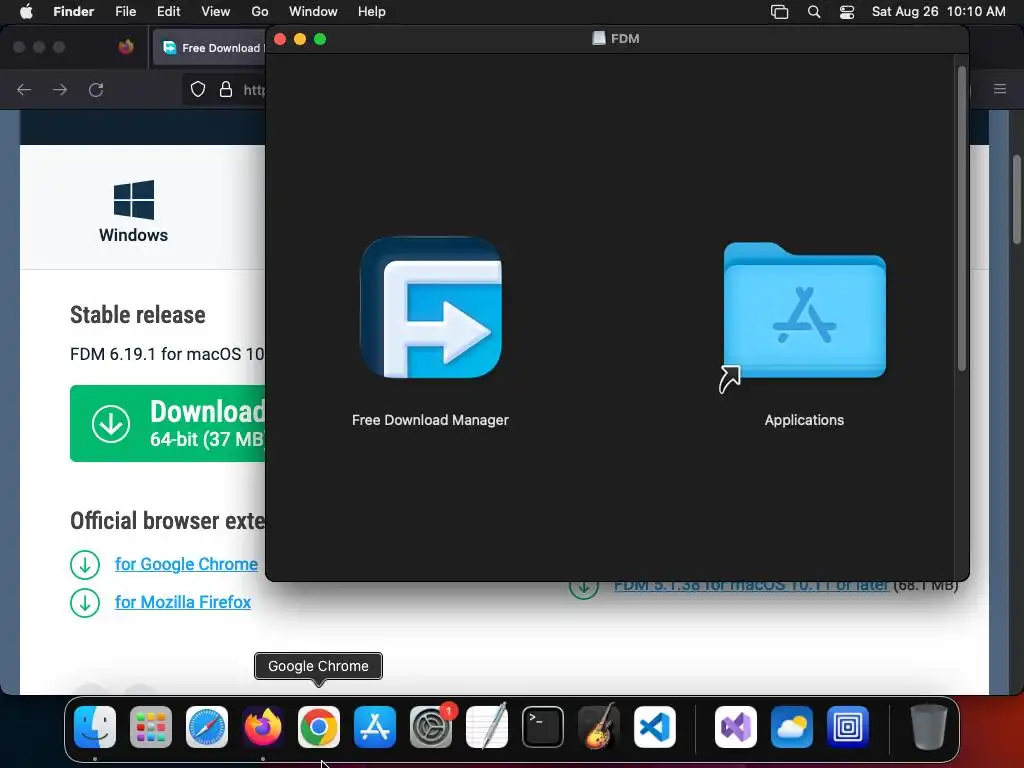Click the 'FDM 6.19.1 for macOS' text
This screenshot has width=1024, height=768.
point(167,354)
